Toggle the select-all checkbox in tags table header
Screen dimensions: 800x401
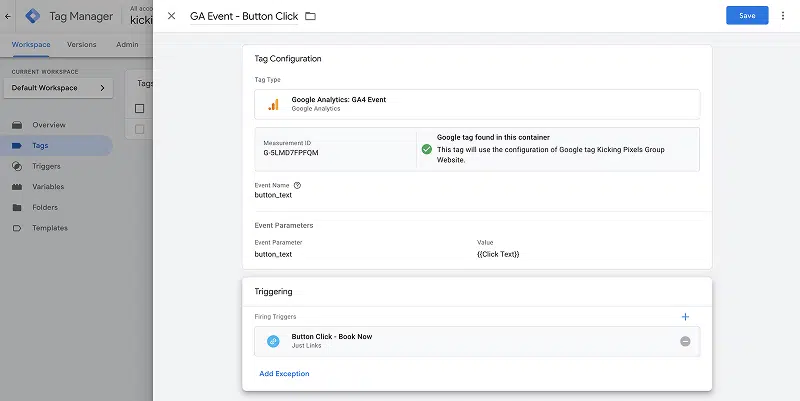(x=139, y=108)
